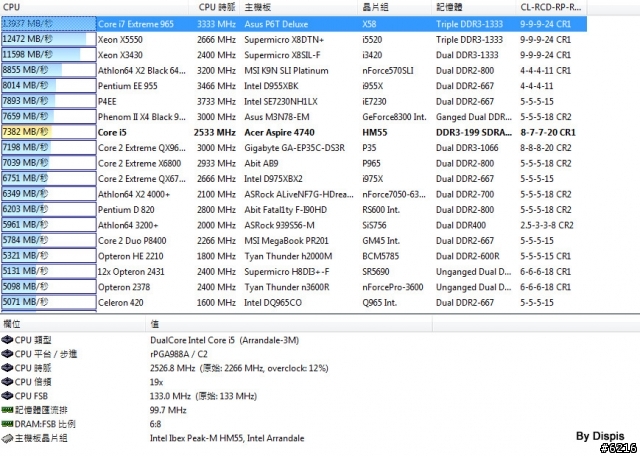Click the Dual DDR400 memory cell
The image size is (640, 456).
[x=461, y=225]
